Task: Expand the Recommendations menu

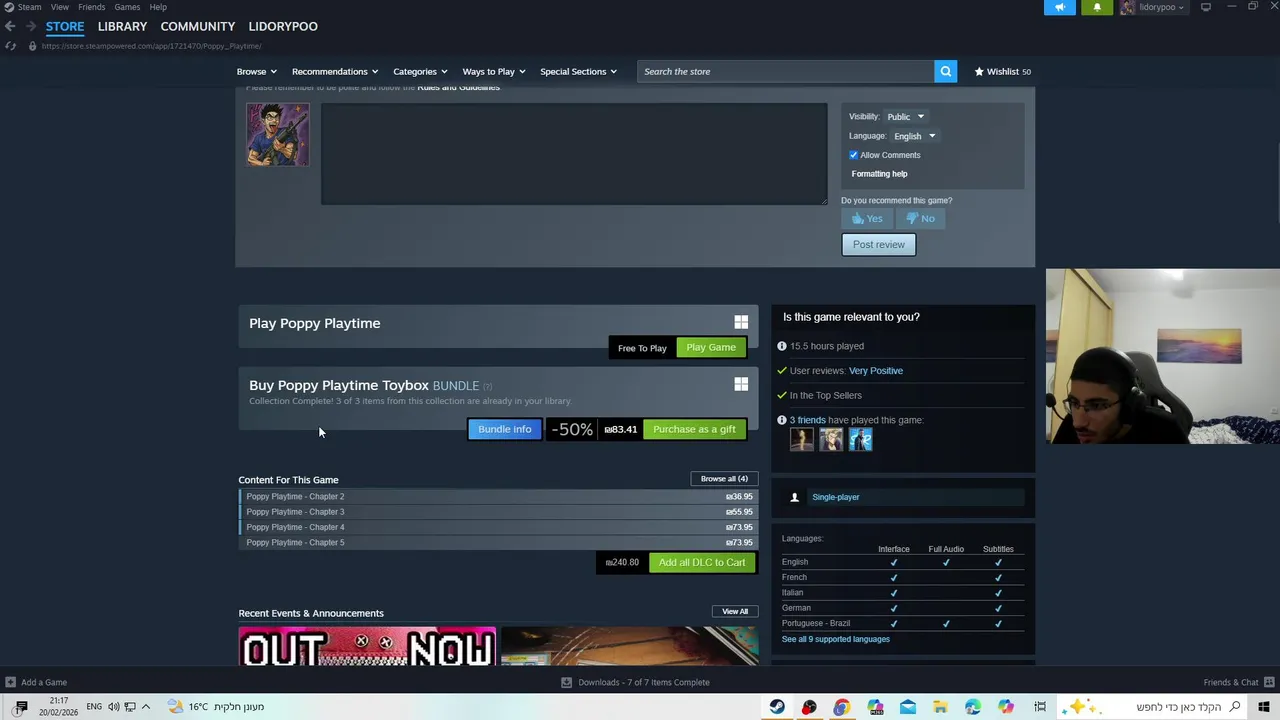Action: [x=335, y=71]
